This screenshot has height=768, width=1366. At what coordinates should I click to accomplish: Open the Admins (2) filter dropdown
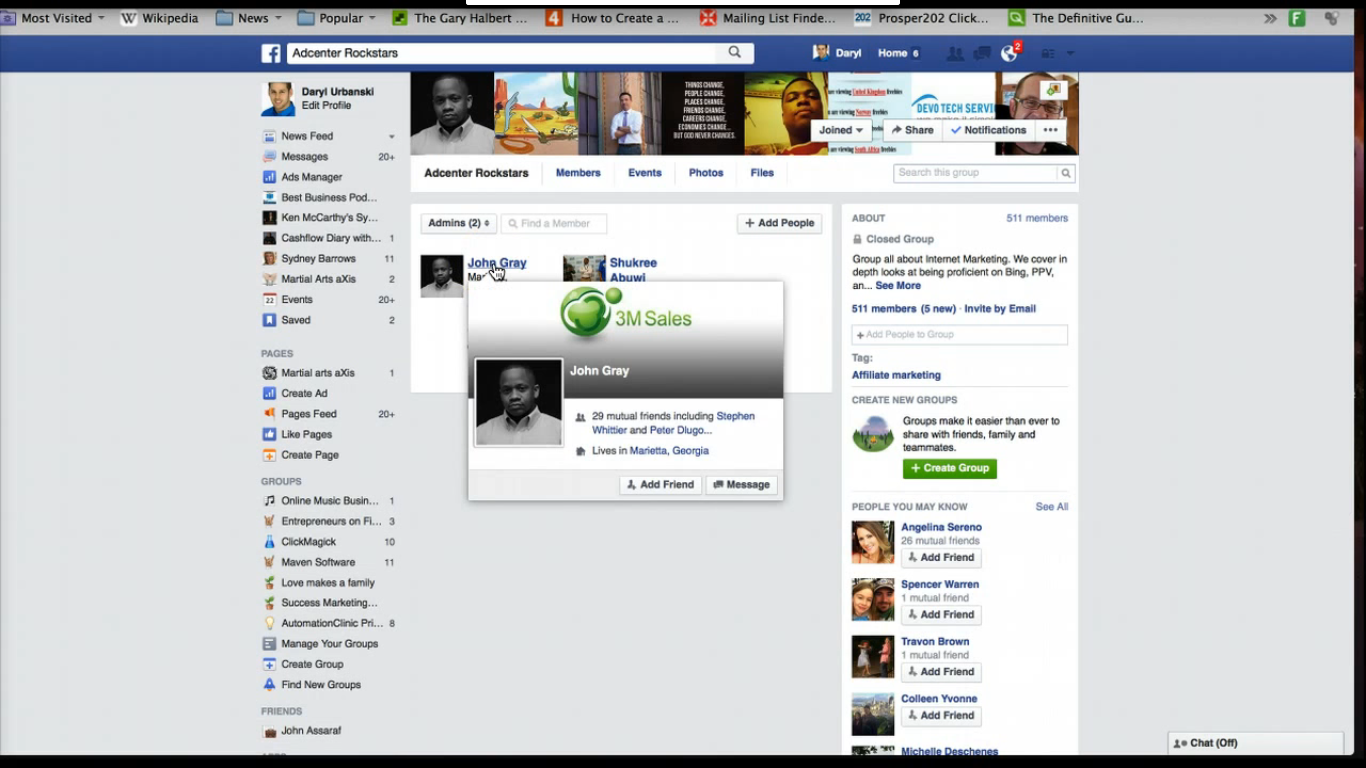(x=459, y=223)
